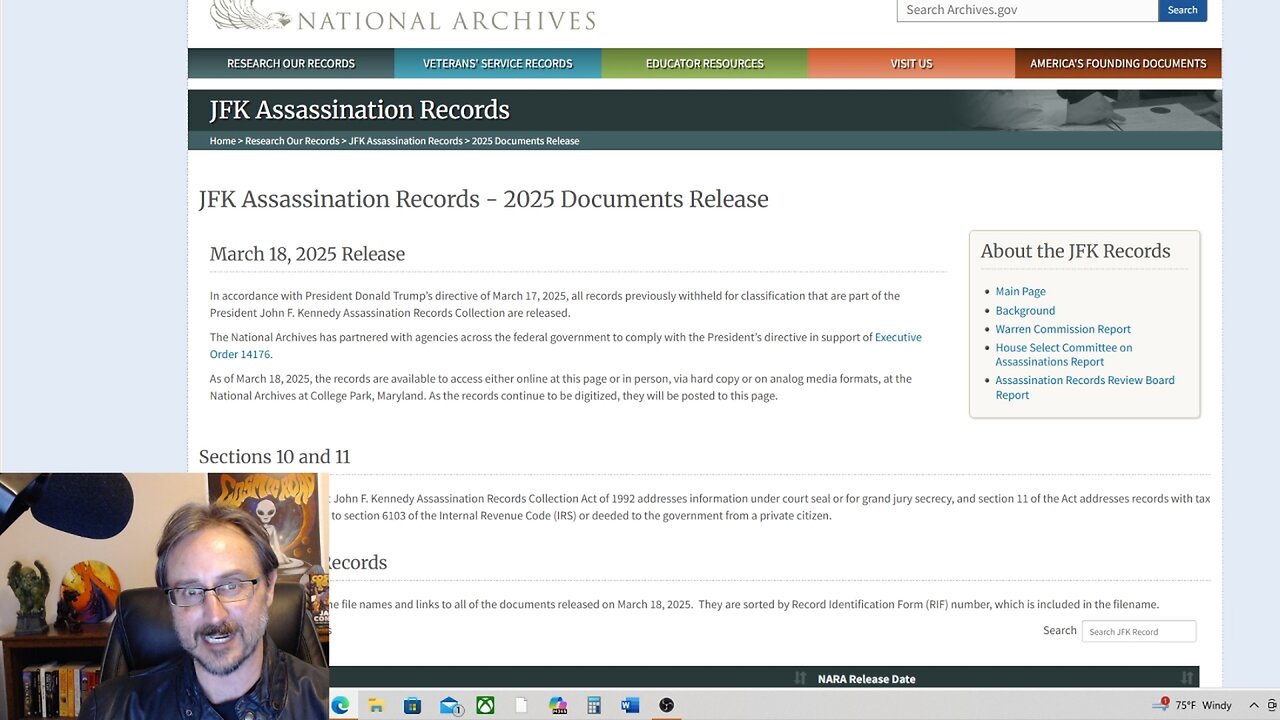Open America's Founding Documents menu
The image size is (1280, 720).
[x=1118, y=63]
